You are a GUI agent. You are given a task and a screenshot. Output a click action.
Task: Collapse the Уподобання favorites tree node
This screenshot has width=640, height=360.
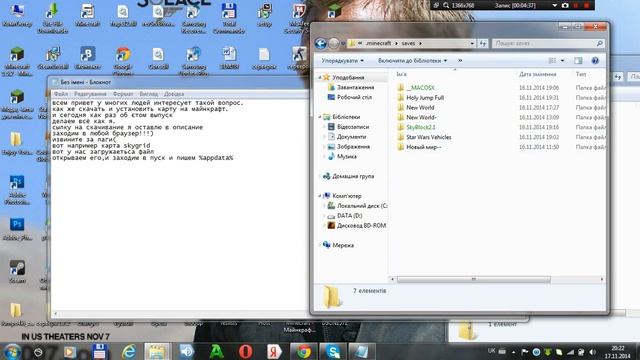(x=320, y=77)
